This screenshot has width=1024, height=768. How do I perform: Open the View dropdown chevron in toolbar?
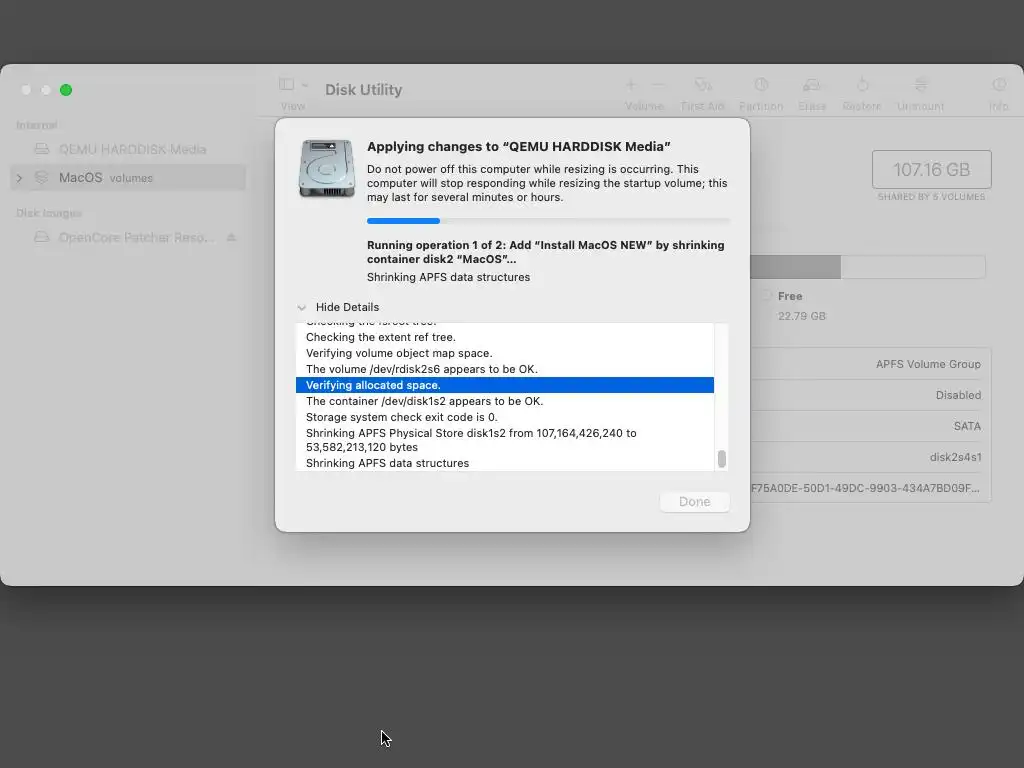coord(304,85)
